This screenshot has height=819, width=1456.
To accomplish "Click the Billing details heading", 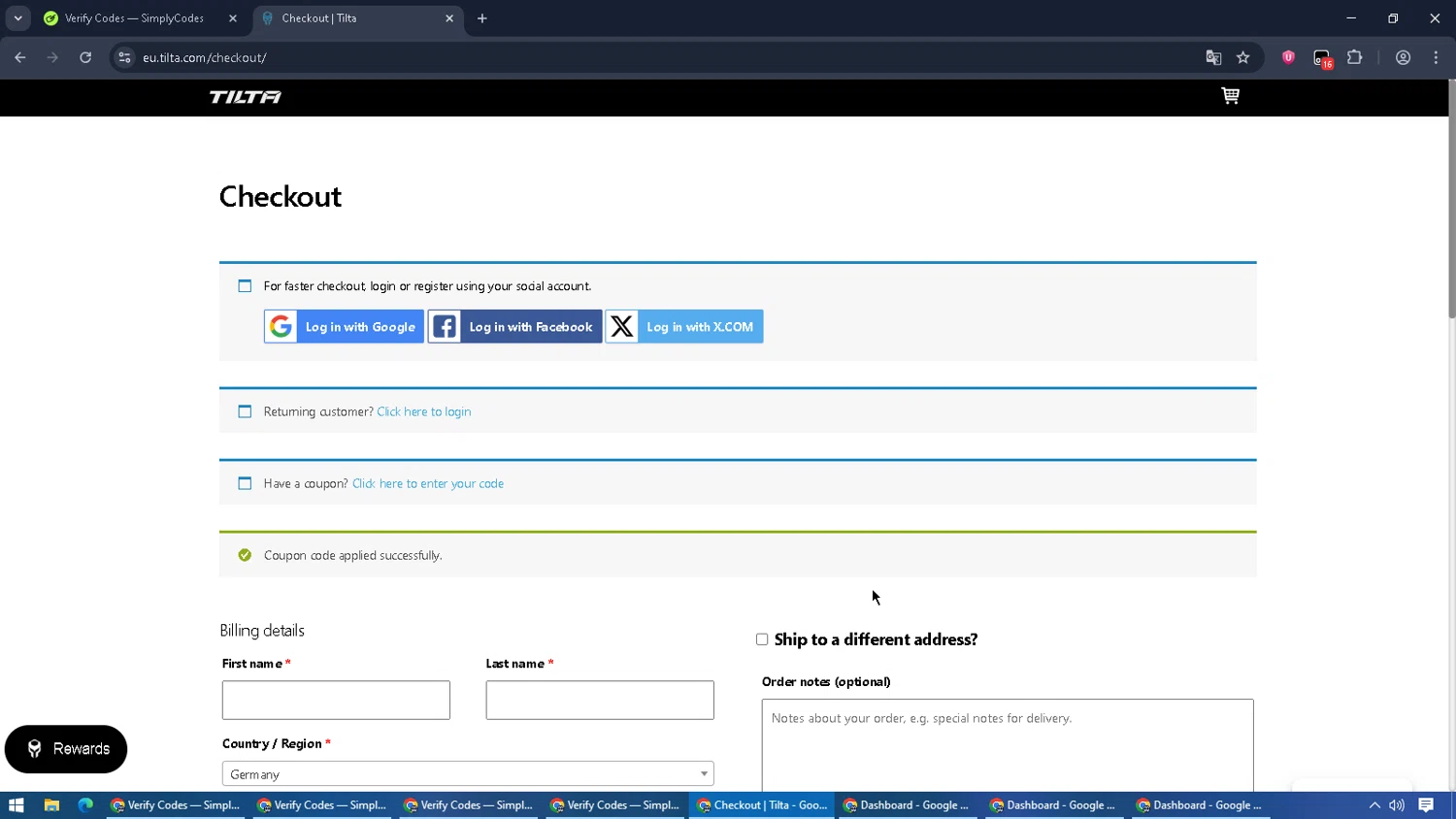I will coord(262,631).
